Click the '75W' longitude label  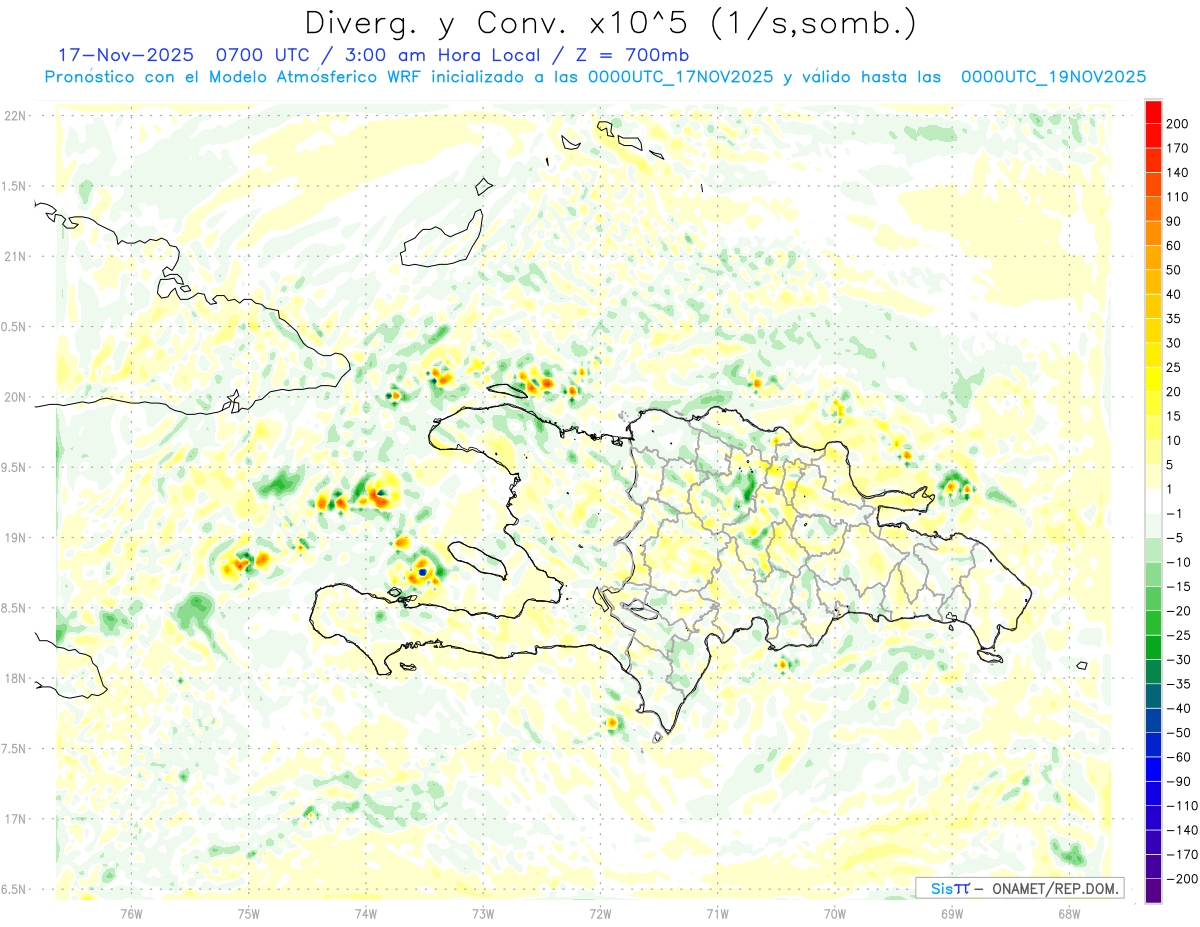point(249,913)
